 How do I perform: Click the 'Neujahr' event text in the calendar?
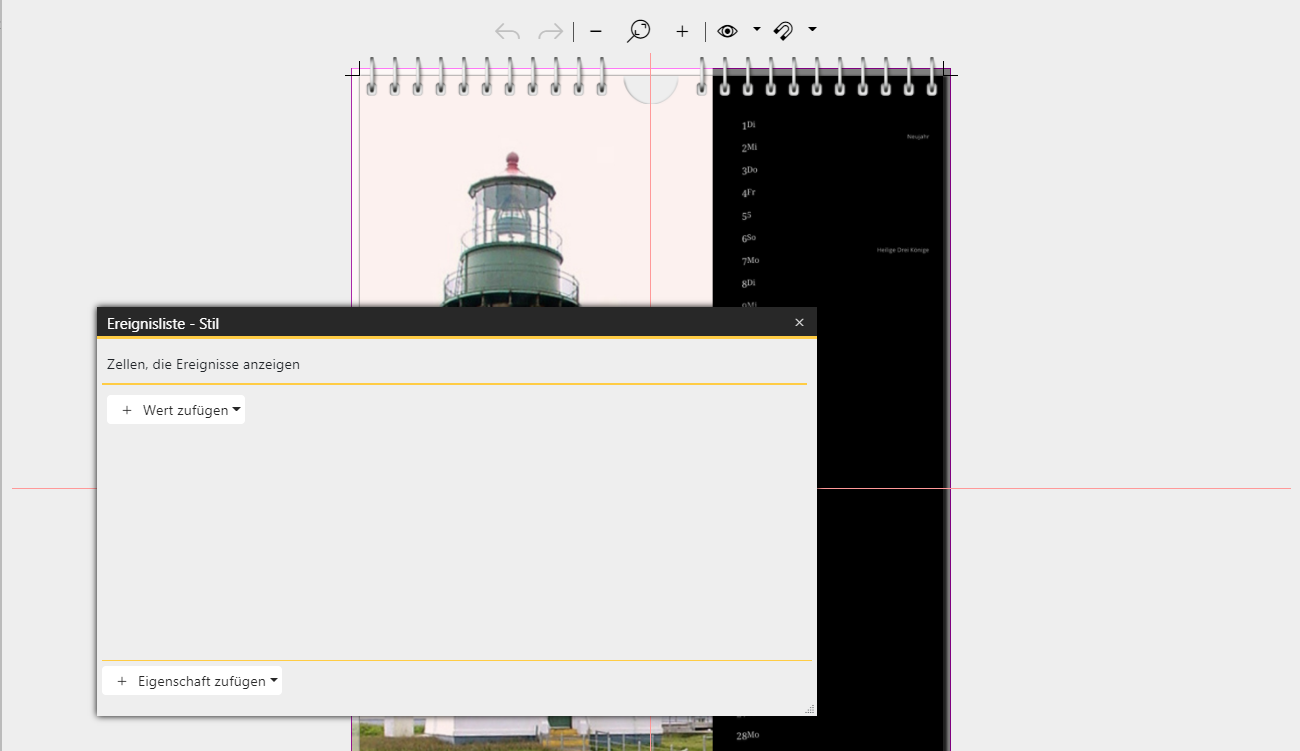(917, 137)
